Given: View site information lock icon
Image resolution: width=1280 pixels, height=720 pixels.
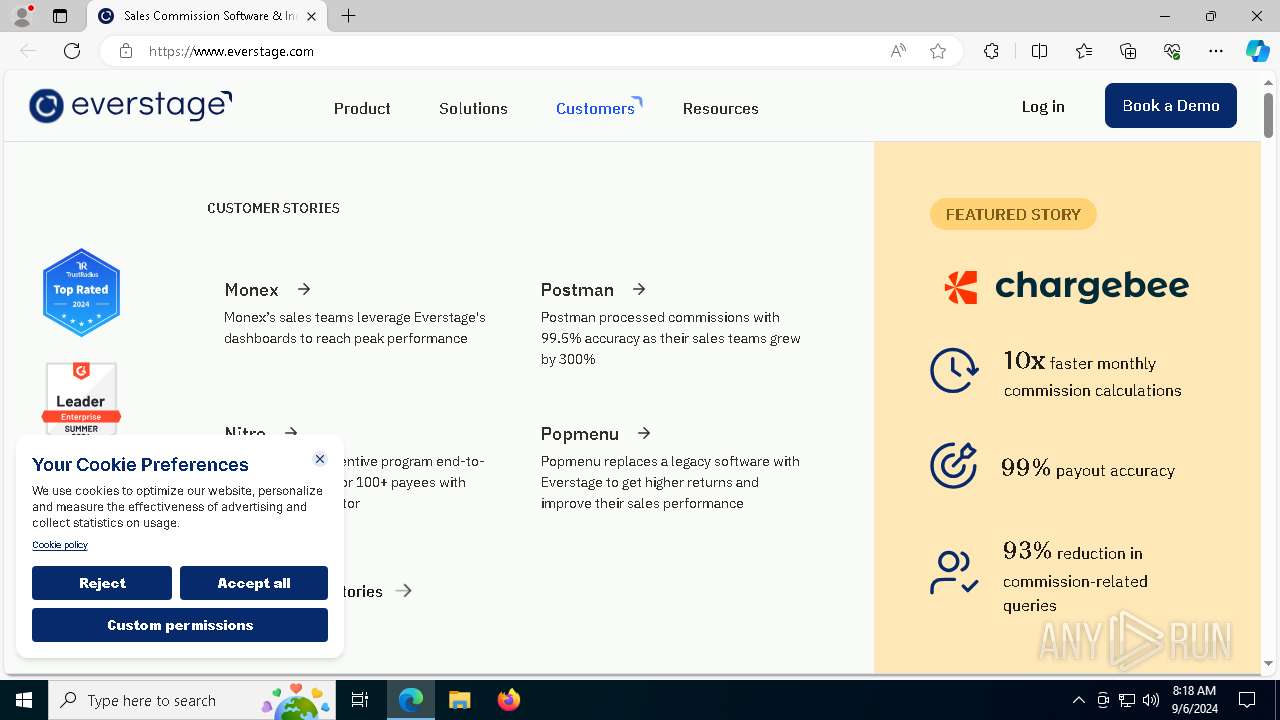Looking at the screenshot, I should [x=126, y=51].
